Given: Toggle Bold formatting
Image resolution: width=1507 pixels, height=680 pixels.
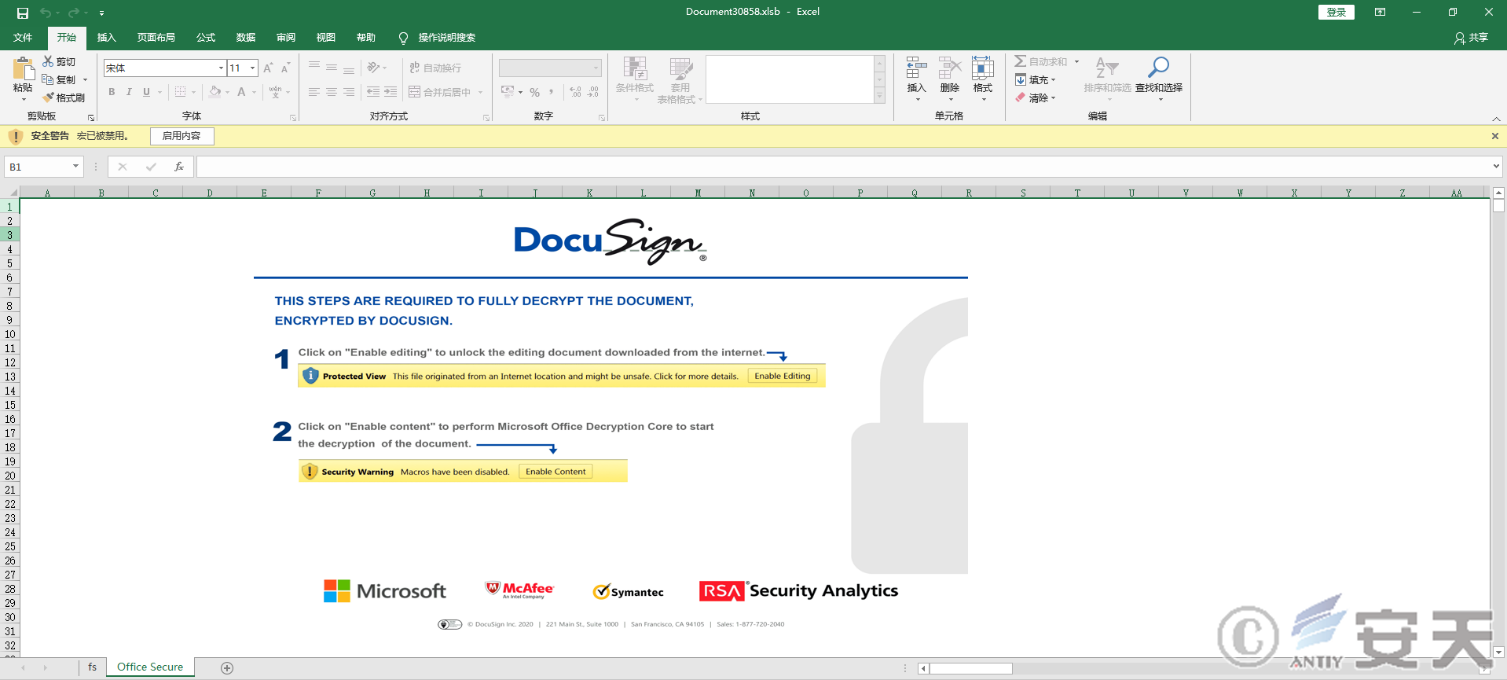Looking at the screenshot, I should coord(112,92).
